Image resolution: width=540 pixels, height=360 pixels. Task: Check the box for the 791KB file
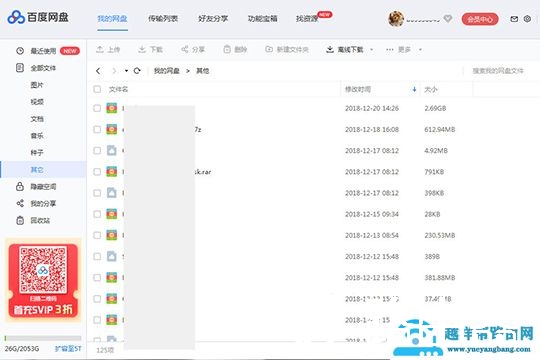tap(97, 172)
